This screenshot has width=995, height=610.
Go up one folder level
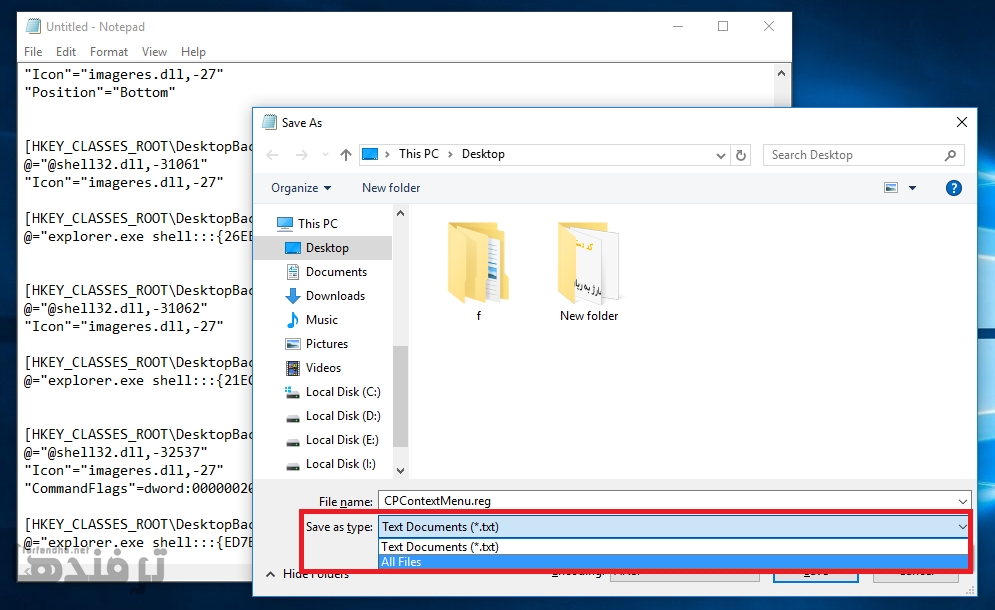pos(346,155)
